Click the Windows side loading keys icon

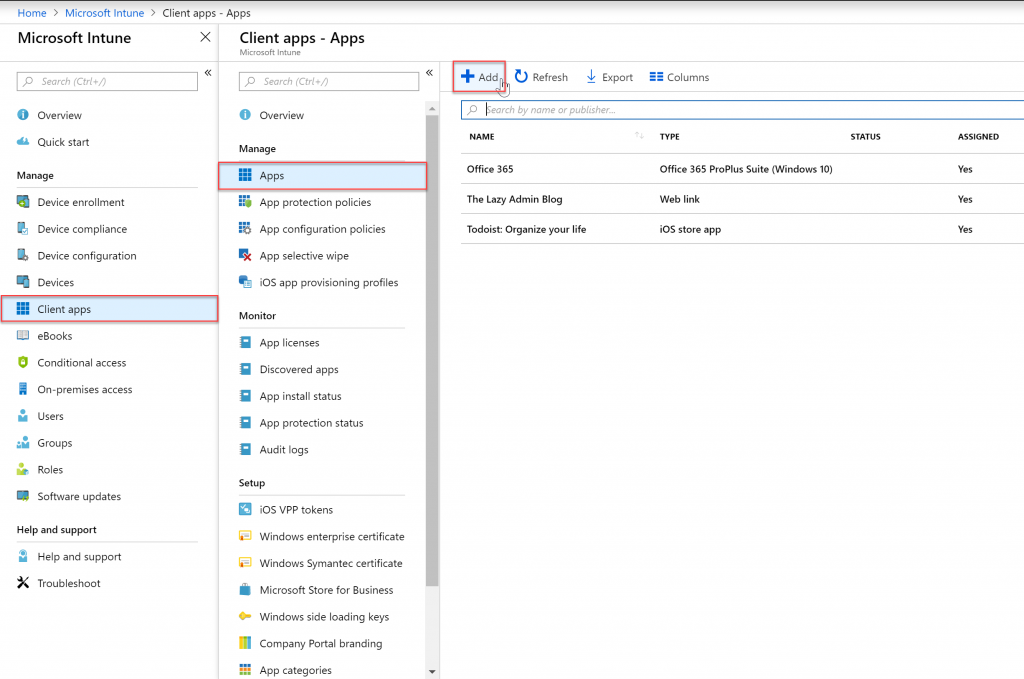coord(245,616)
